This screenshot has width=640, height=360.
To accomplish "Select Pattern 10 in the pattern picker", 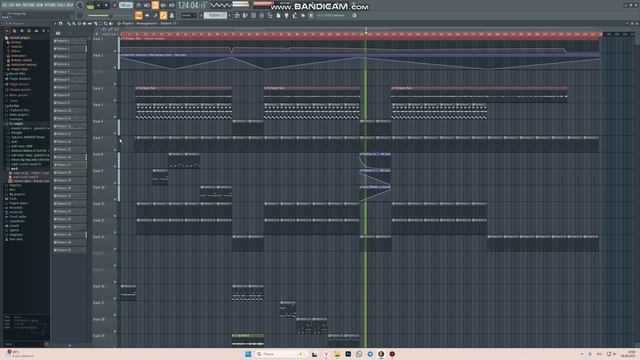I will point(69,111).
